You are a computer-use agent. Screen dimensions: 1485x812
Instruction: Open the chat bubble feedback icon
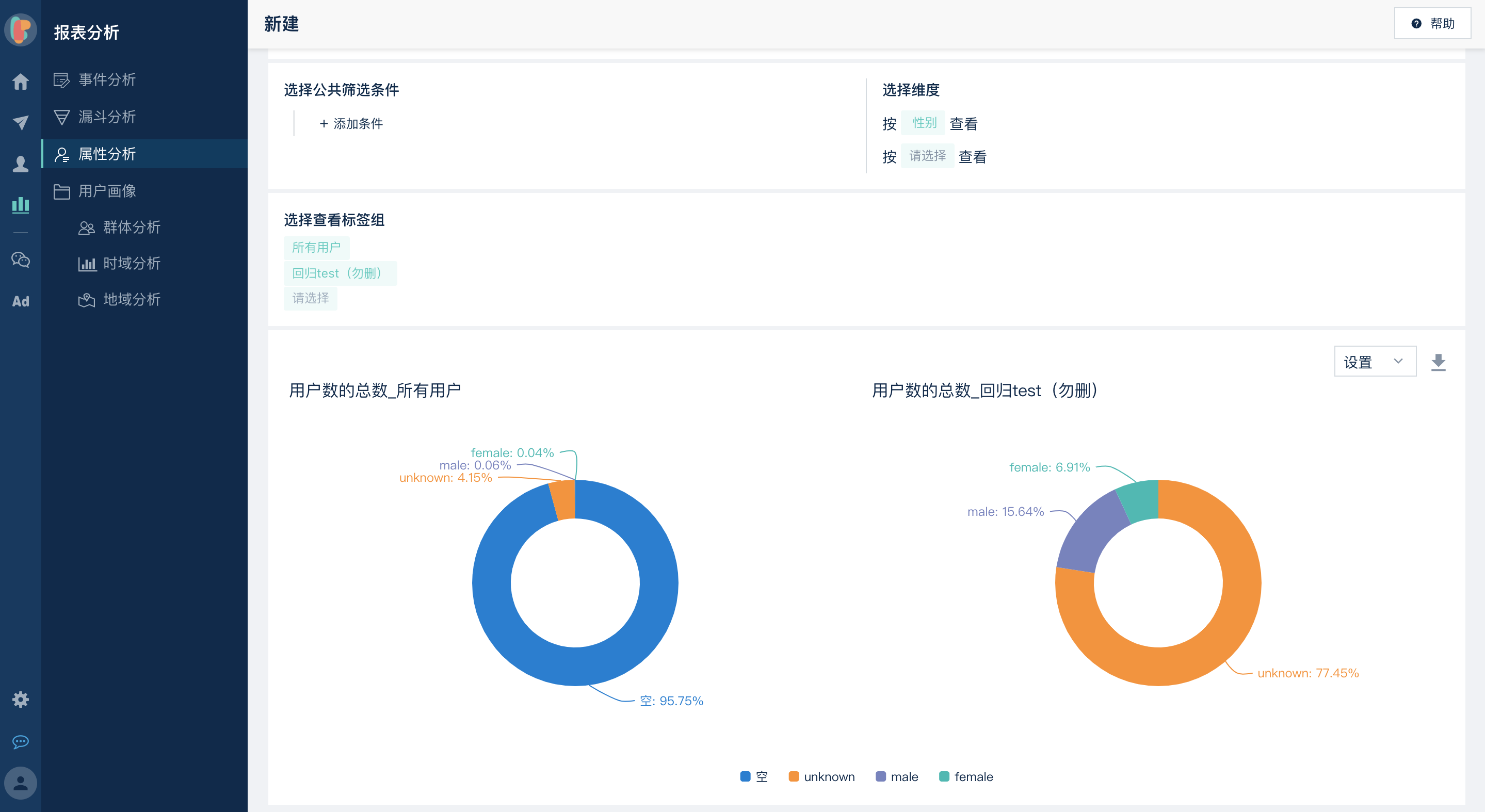[21, 742]
